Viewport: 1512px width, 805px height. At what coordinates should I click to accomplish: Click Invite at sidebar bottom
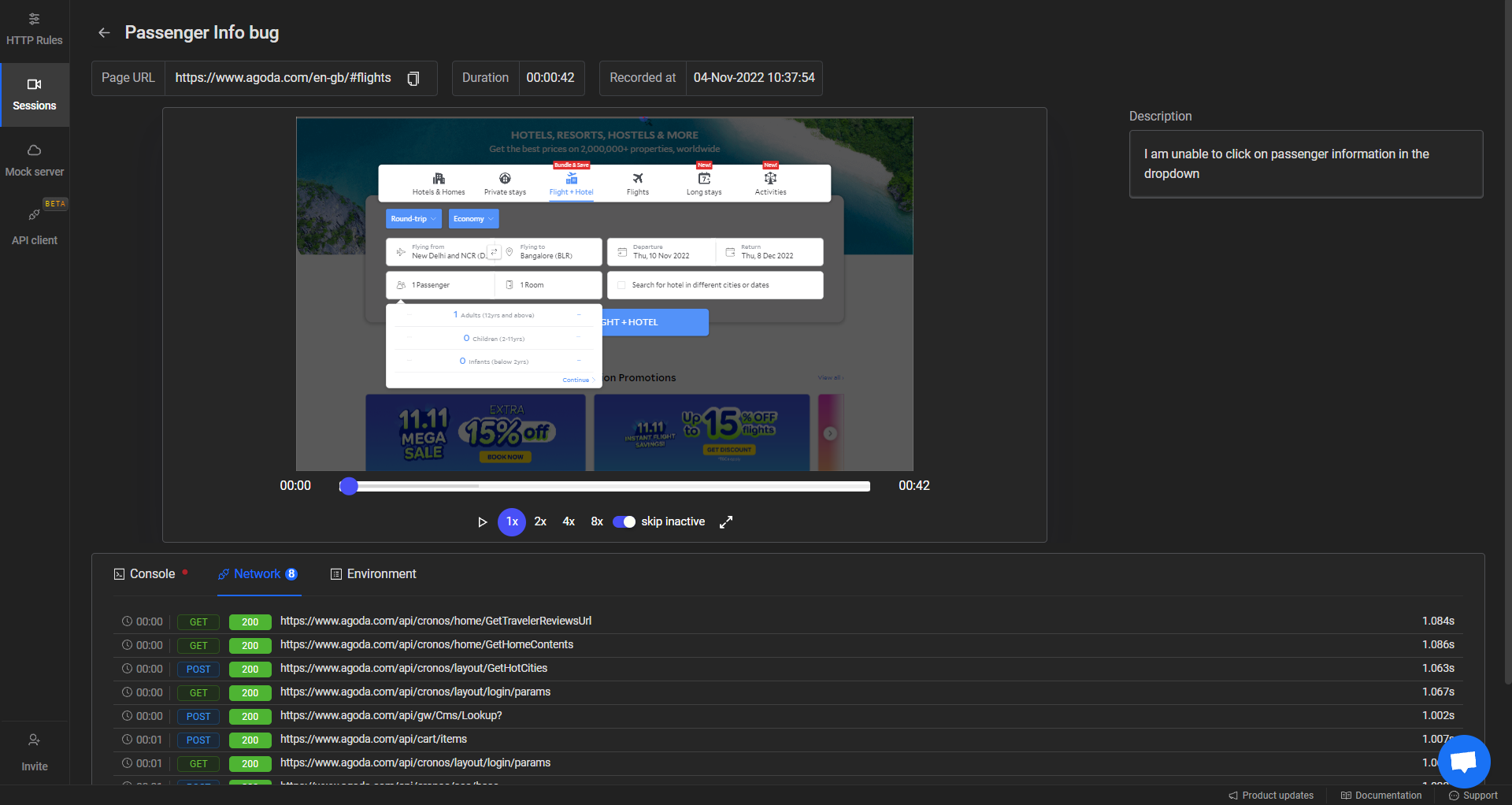tap(34, 752)
